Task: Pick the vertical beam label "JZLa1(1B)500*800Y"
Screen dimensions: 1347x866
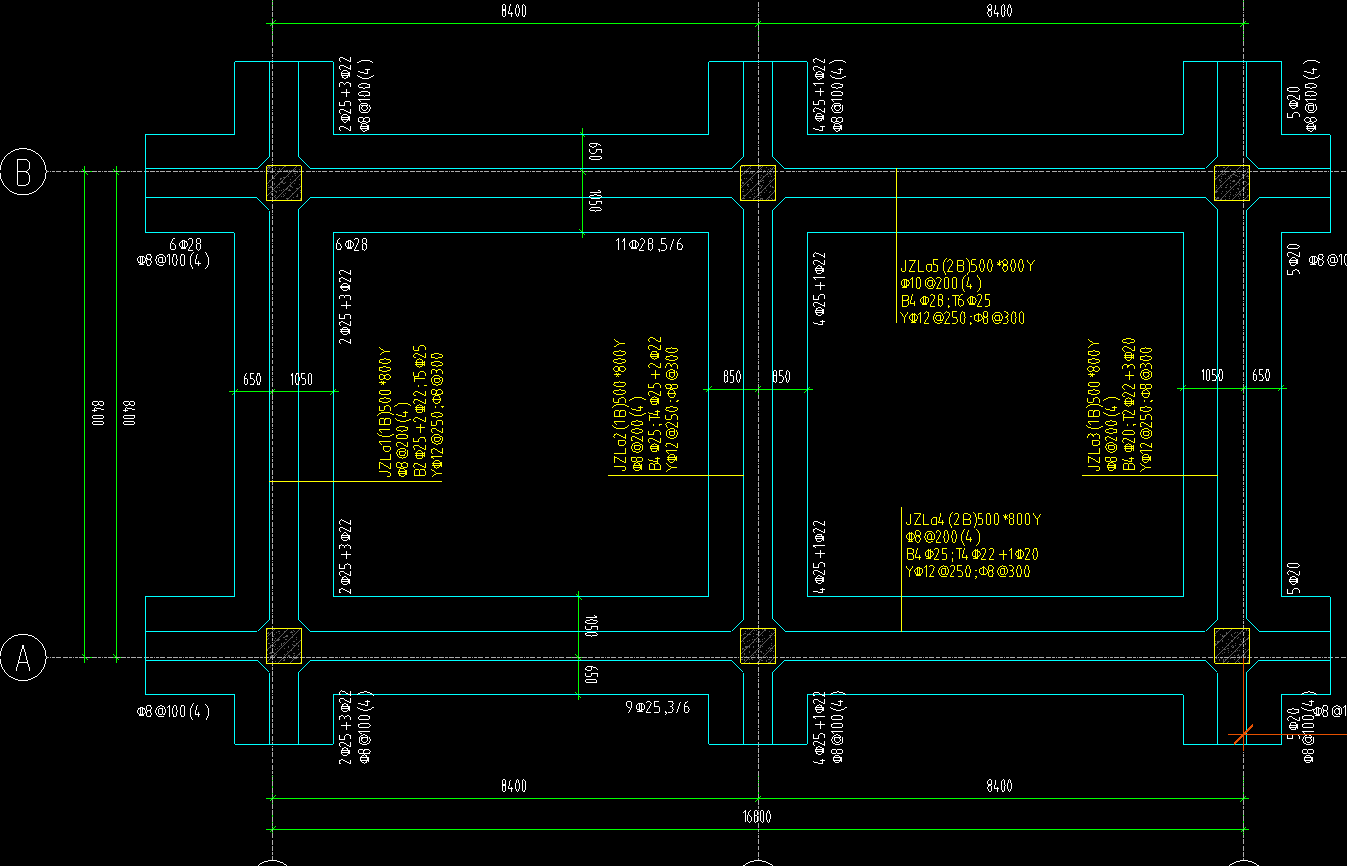Action: pyautogui.click(x=385, y=413)
